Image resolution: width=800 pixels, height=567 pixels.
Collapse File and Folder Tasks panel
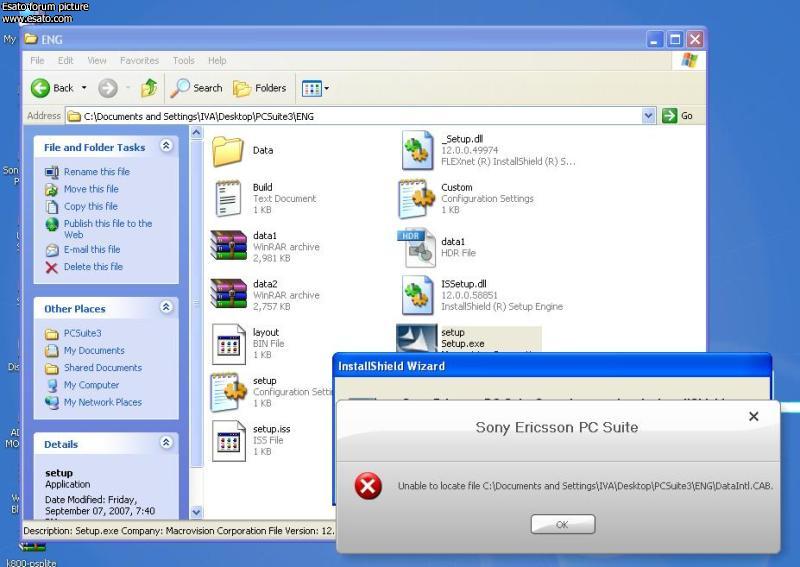click(166, 146)
